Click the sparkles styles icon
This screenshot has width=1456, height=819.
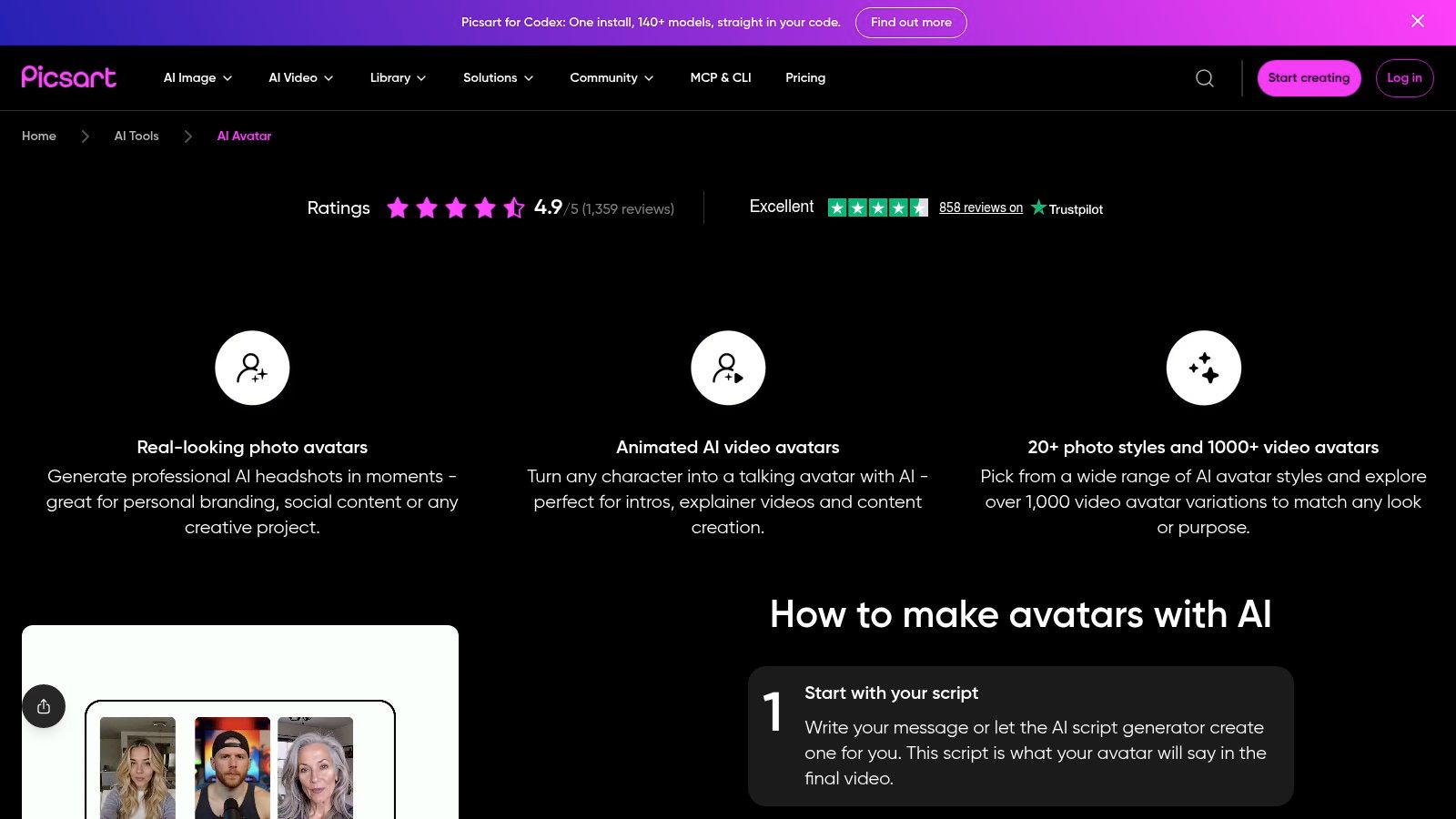click(x=1203, y=368)
